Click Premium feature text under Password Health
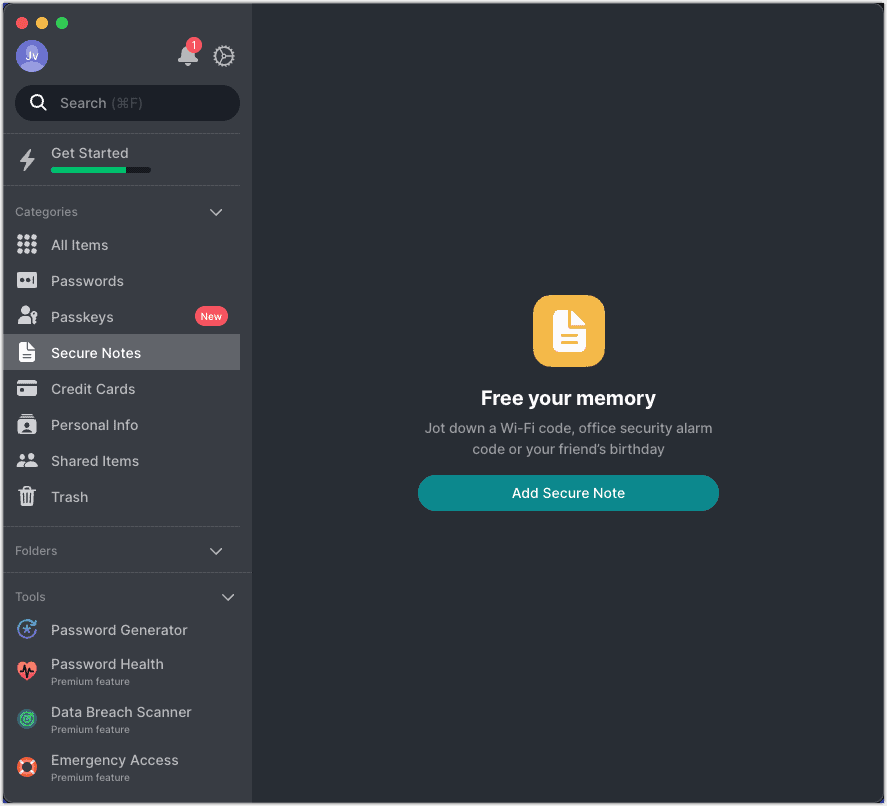Viewport: 887px width, 806px height. point(91,682)
